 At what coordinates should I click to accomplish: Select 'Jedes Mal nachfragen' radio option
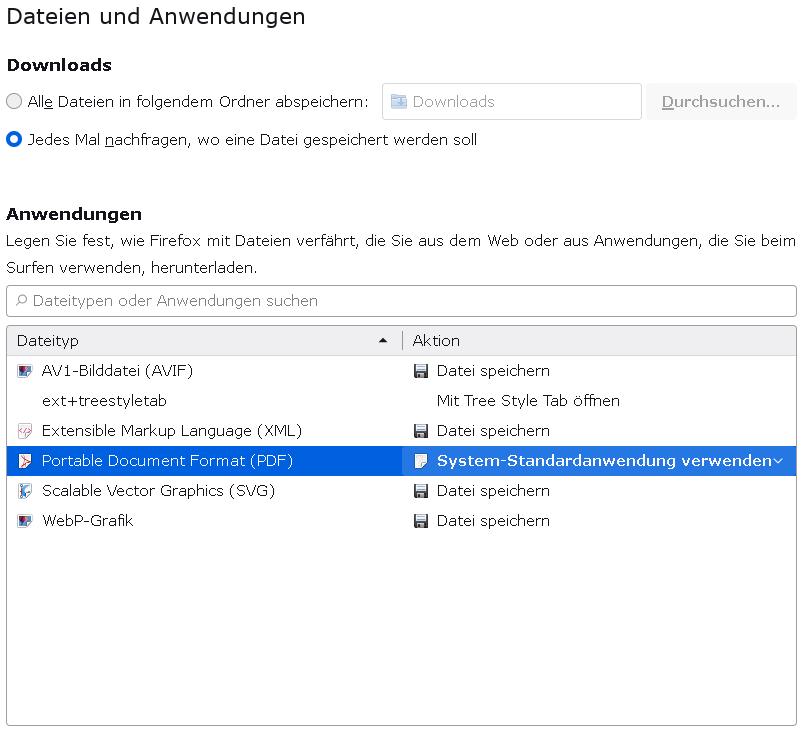[x=14, y=140]
